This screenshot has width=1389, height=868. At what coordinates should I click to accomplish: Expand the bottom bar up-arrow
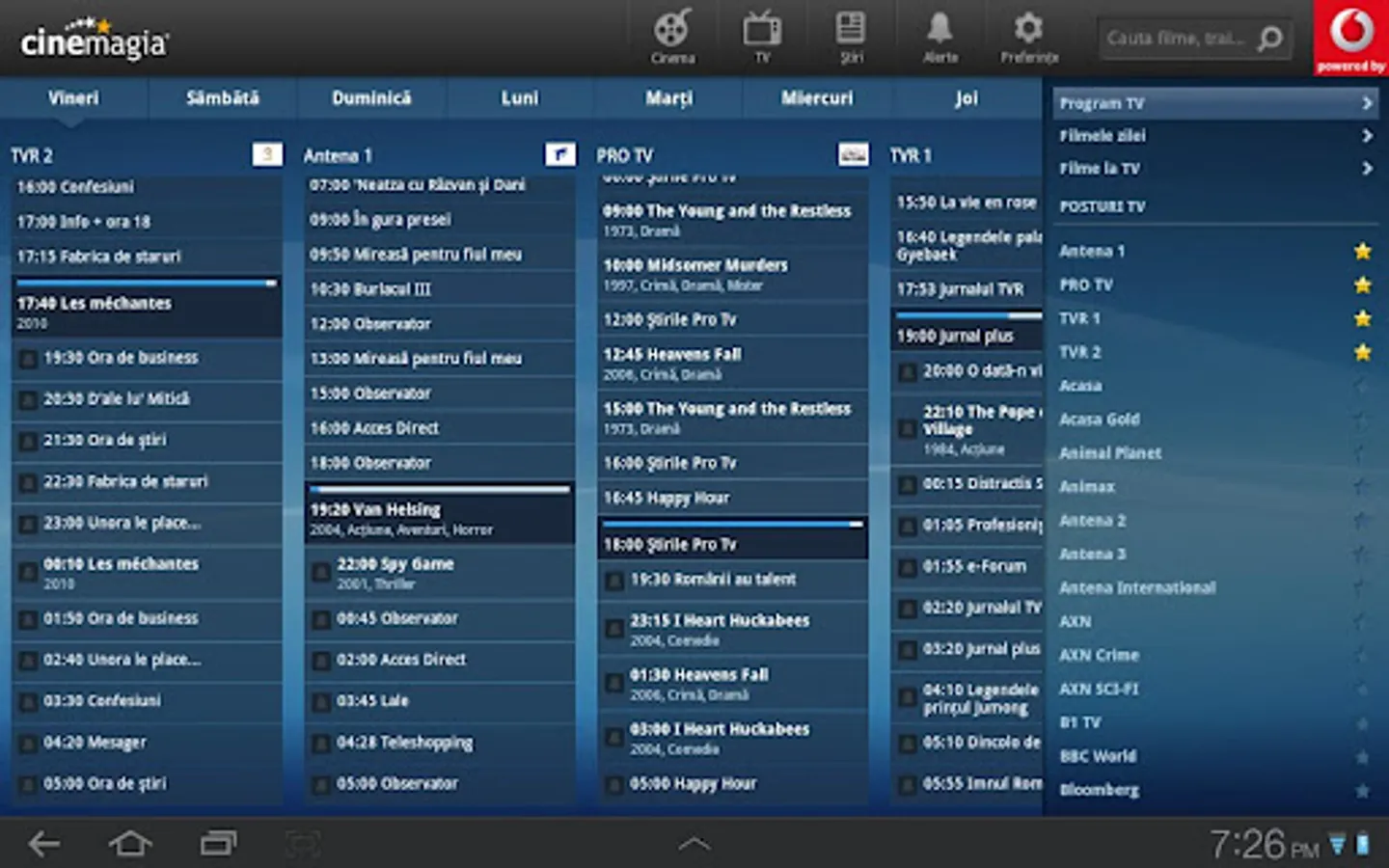[x=694, y=845]
